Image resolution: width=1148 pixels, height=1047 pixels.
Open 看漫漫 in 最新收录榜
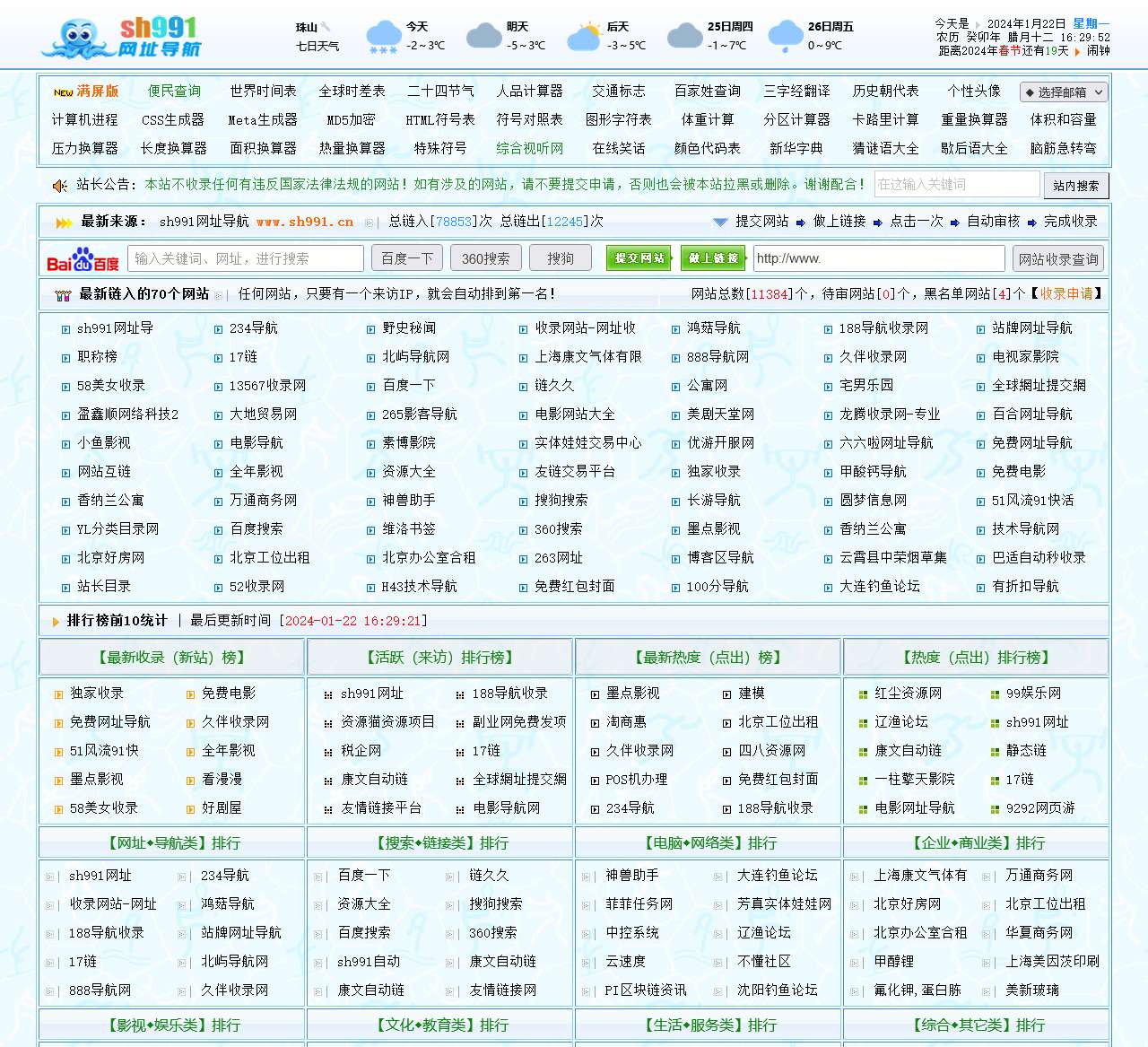222,780
